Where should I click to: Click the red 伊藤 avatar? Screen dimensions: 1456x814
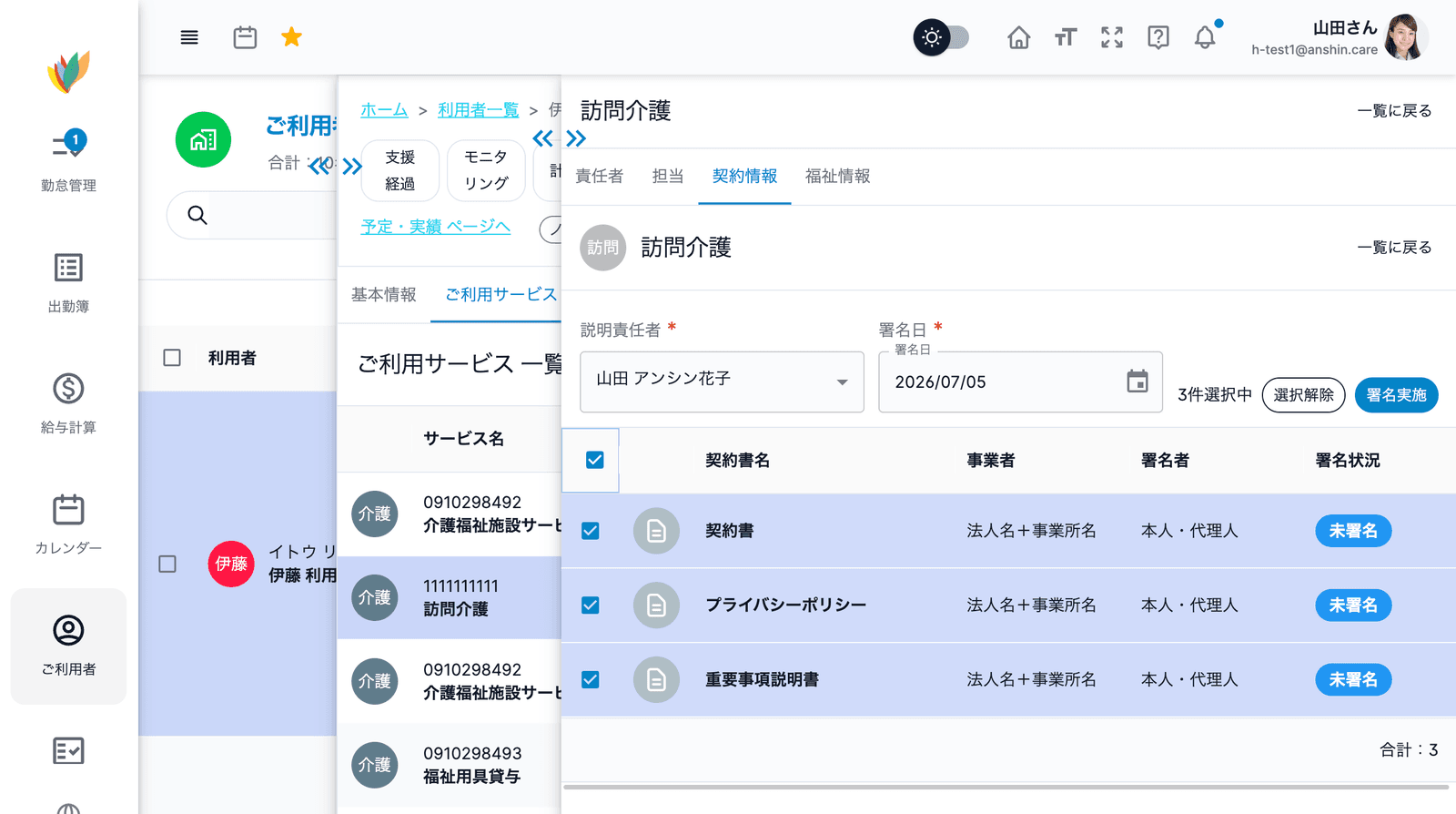point(231,564)
